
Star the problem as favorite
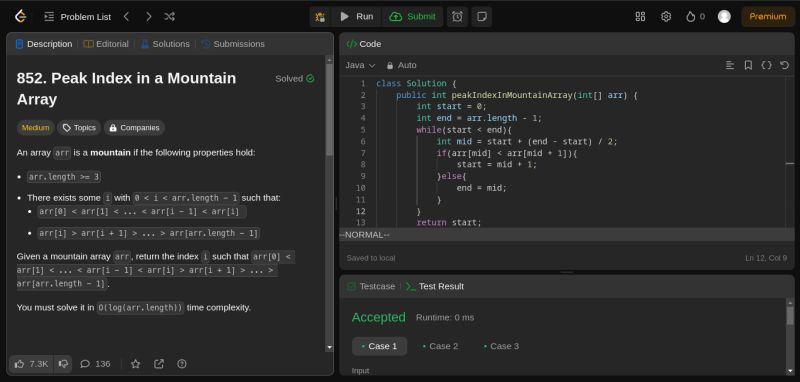135,364
